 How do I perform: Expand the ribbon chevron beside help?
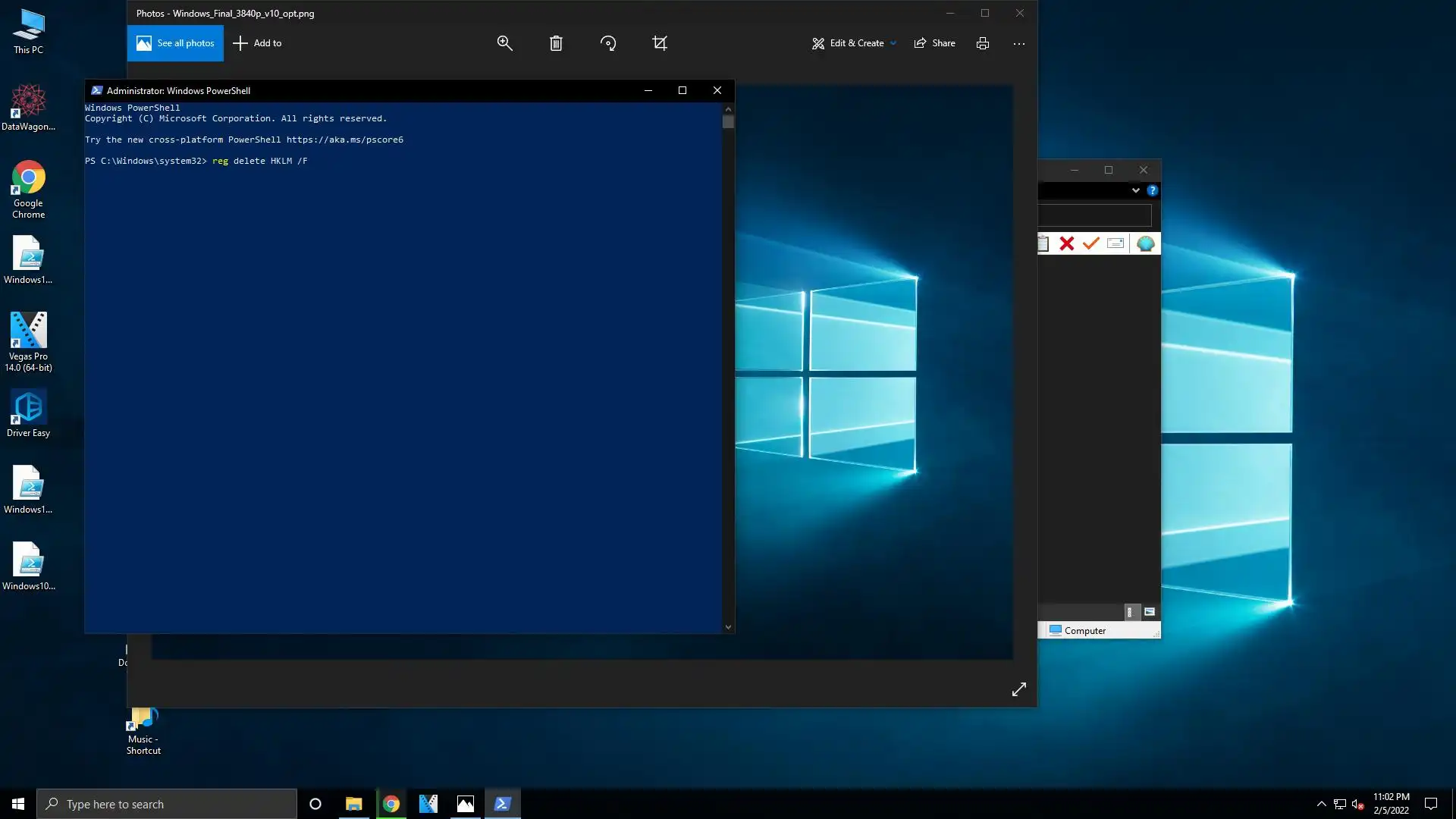click(x=1136, y=190)
